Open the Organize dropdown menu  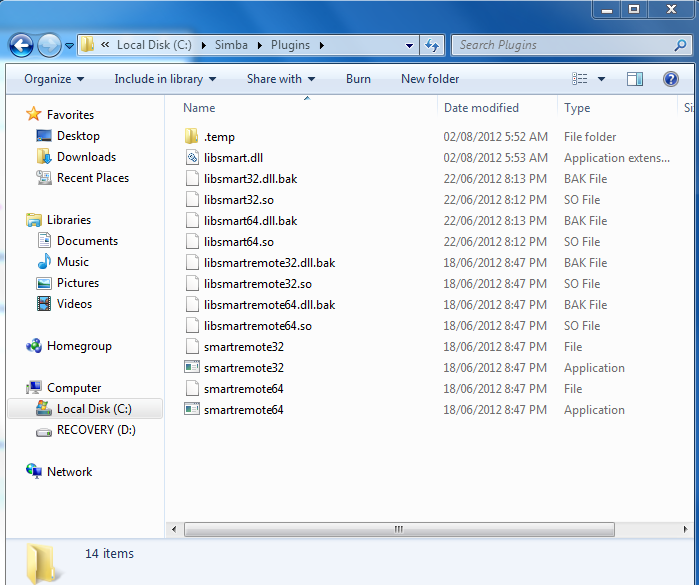click(54, 79)
